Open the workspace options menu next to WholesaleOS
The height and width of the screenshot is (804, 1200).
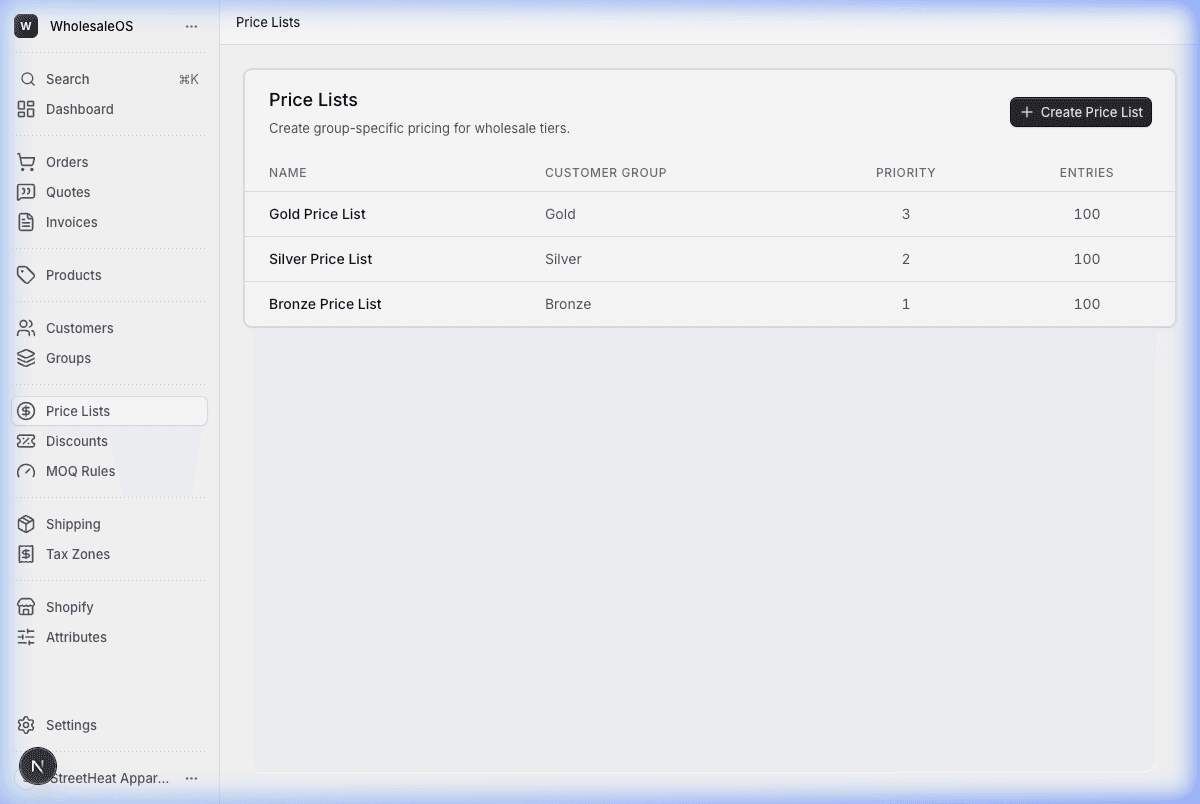coord(191,26)
